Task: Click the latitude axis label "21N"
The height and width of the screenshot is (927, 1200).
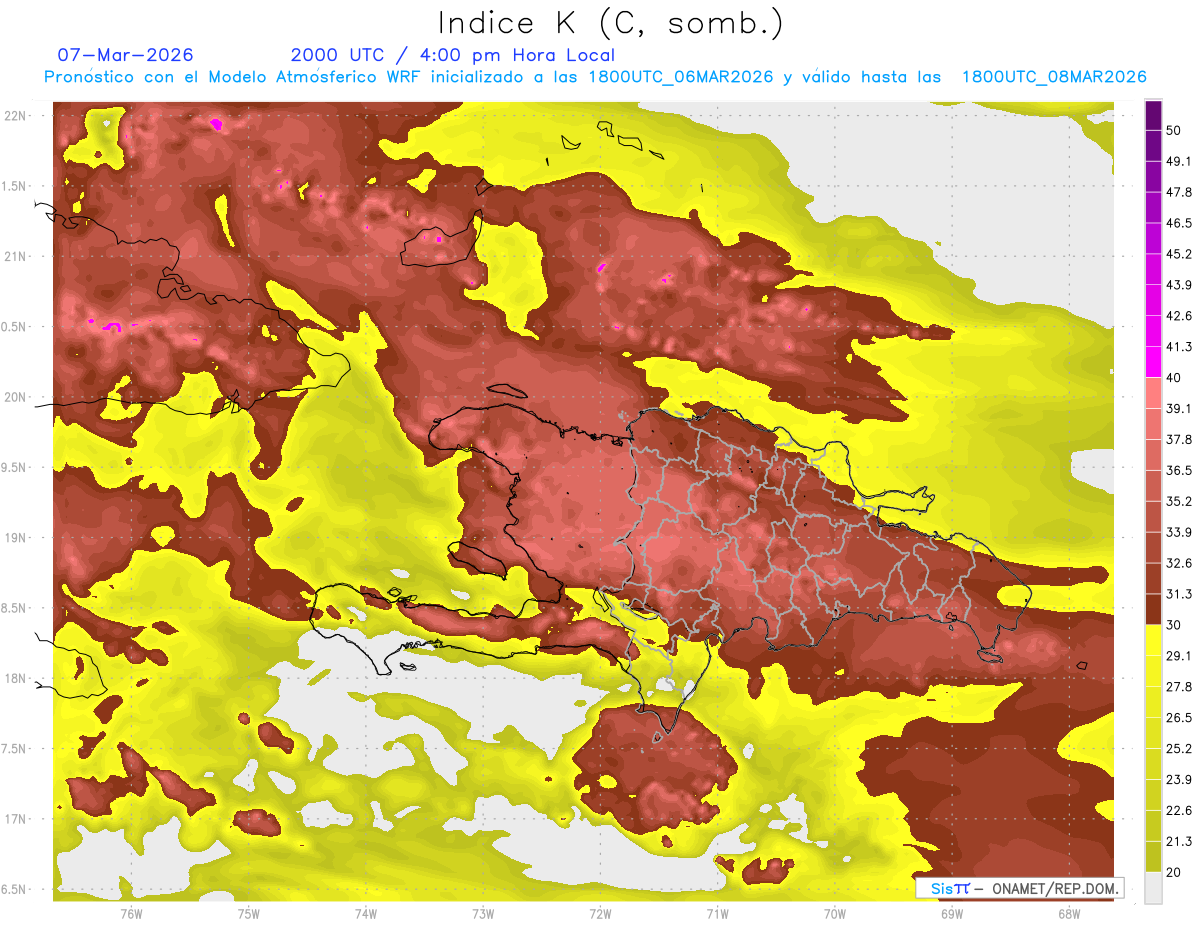Action: (x=16, y=256)
